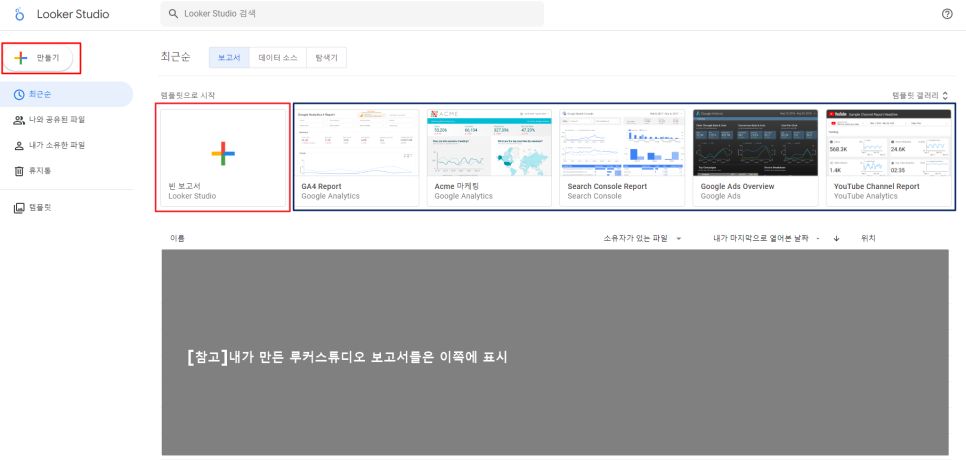Viewport: 966px width, 460px height.
Task: Click the colorful plus icon in 만들기 button
Action: pos(21,58)
